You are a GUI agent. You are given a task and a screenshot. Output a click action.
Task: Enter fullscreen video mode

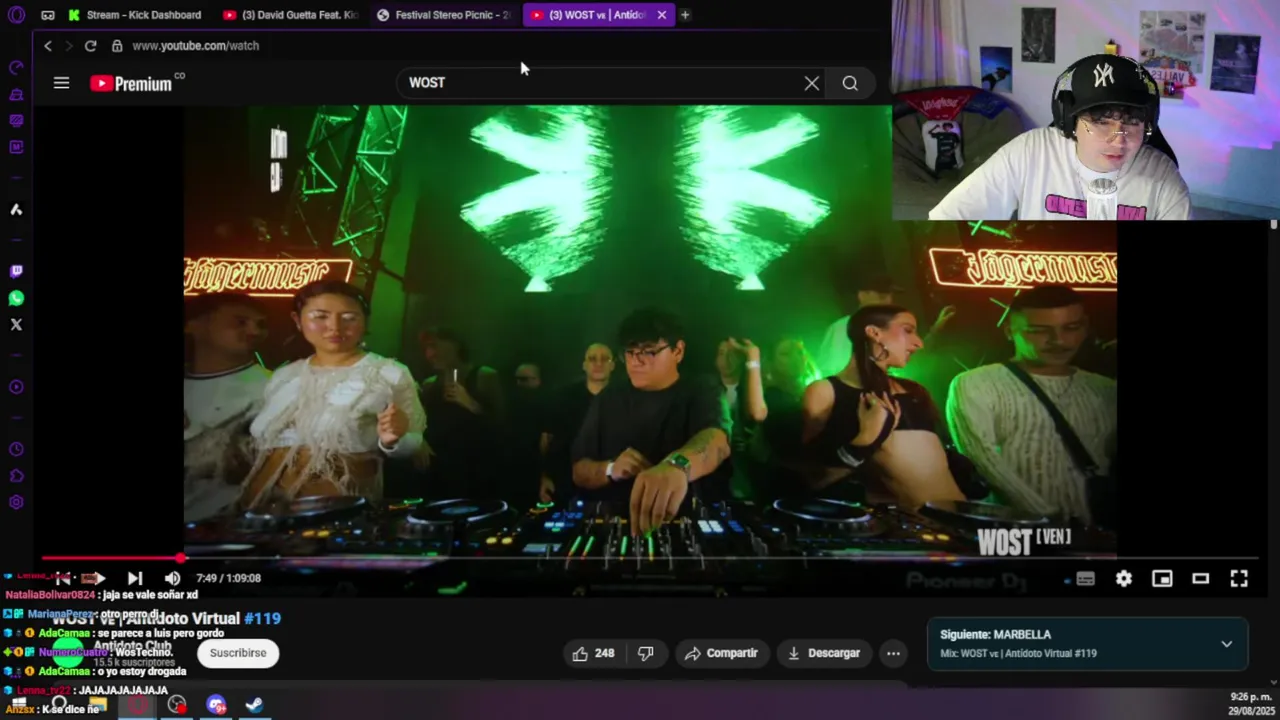1239,579
